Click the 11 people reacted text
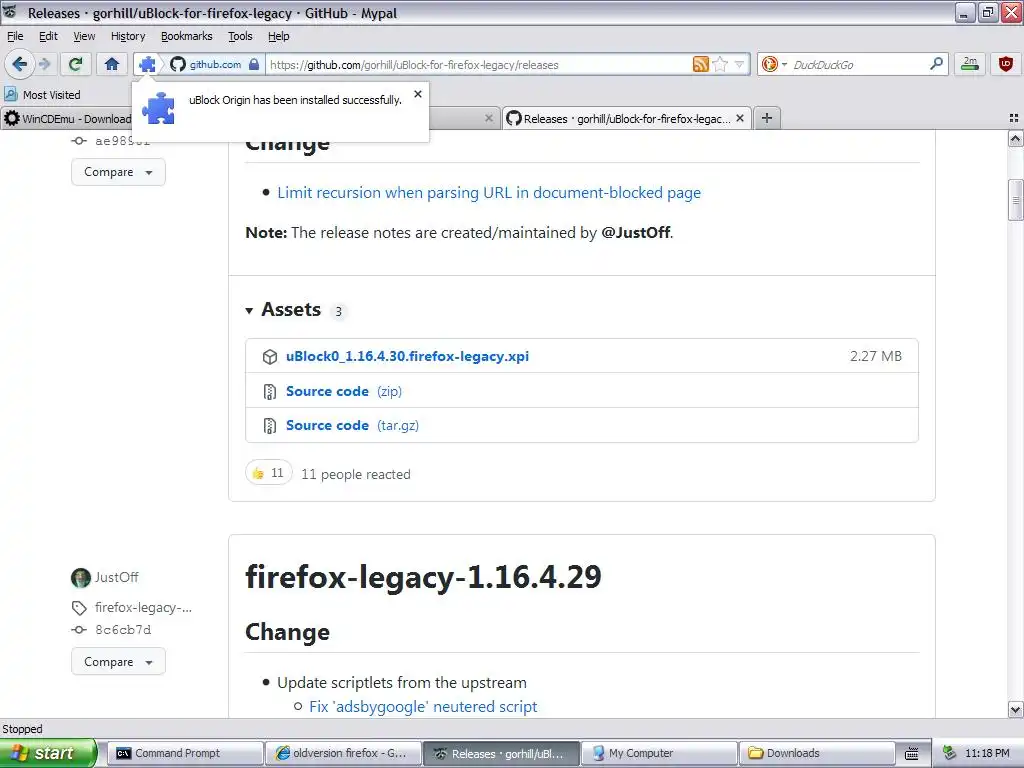The image size is (1024, 768). pos(355,474)
